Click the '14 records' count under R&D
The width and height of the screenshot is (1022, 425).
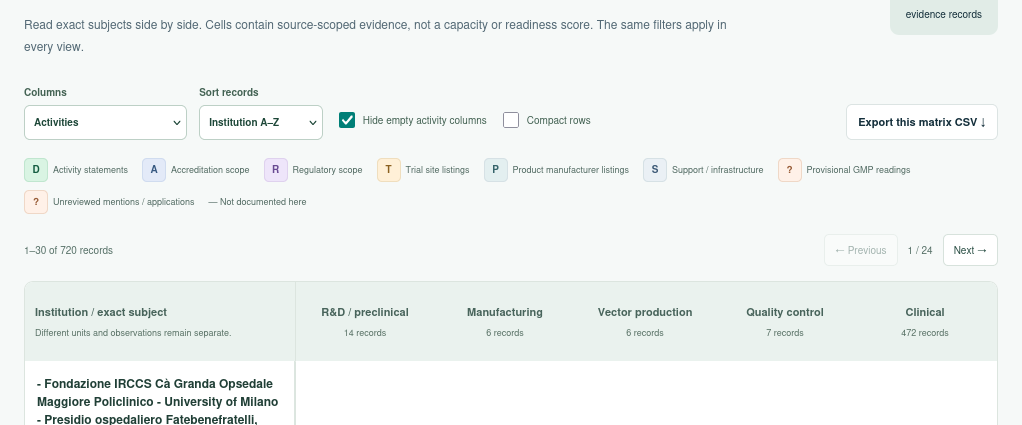click(x=365, y=333)
